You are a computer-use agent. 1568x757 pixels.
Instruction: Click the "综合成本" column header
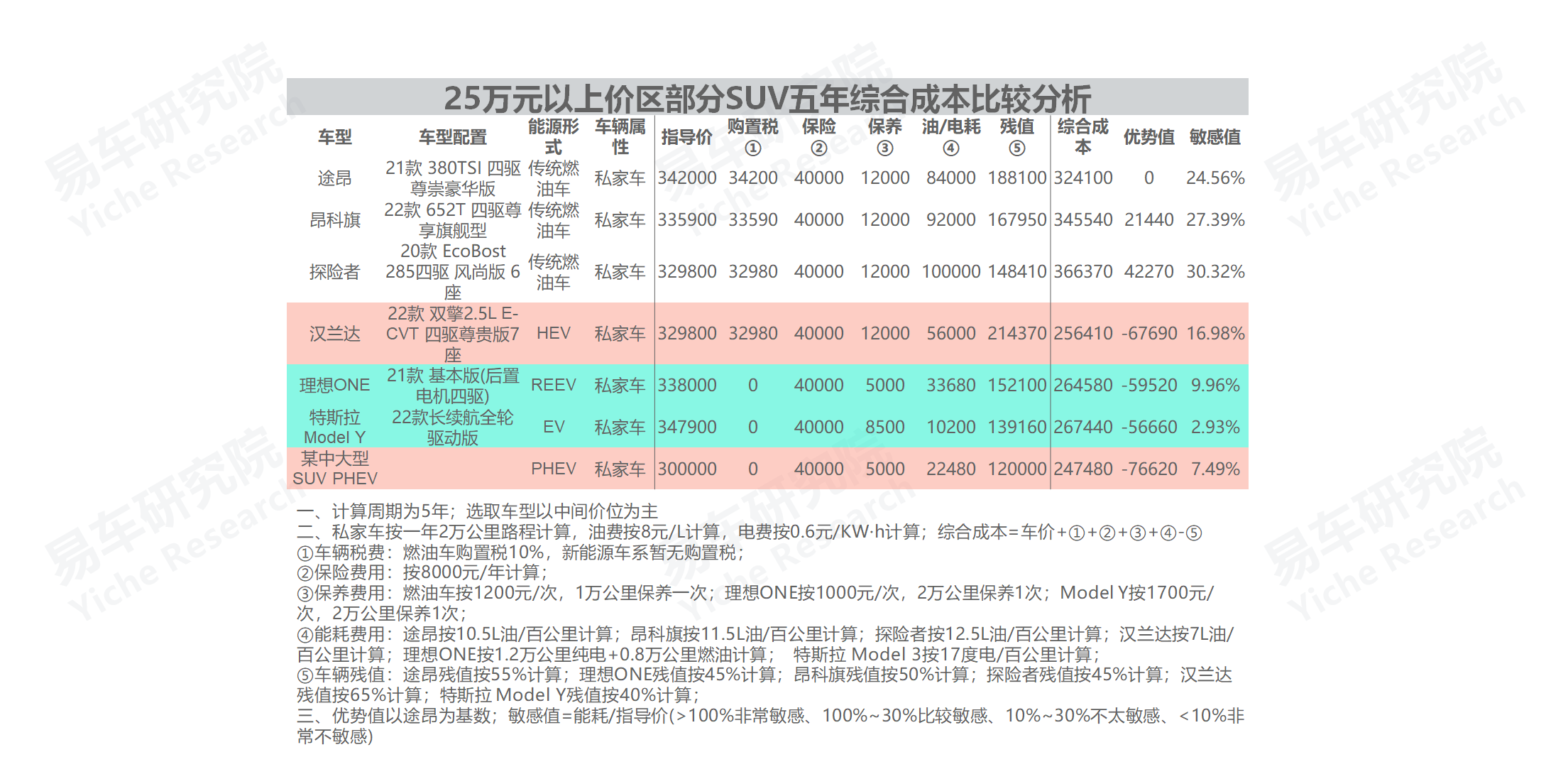(x=1083, y=137)
